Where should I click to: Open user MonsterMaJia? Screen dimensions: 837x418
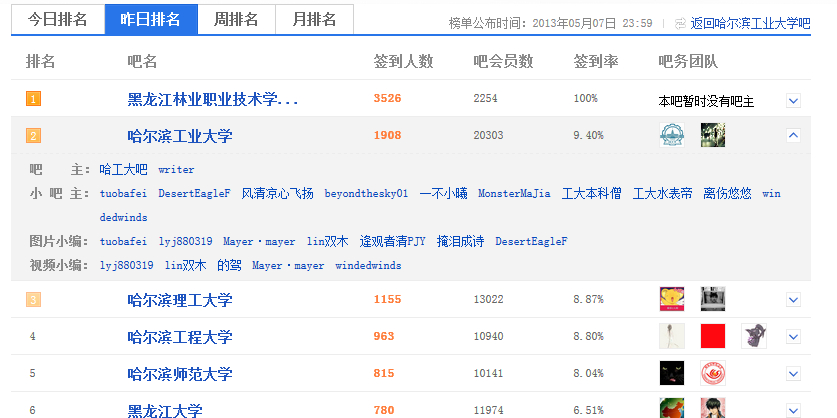514,194
